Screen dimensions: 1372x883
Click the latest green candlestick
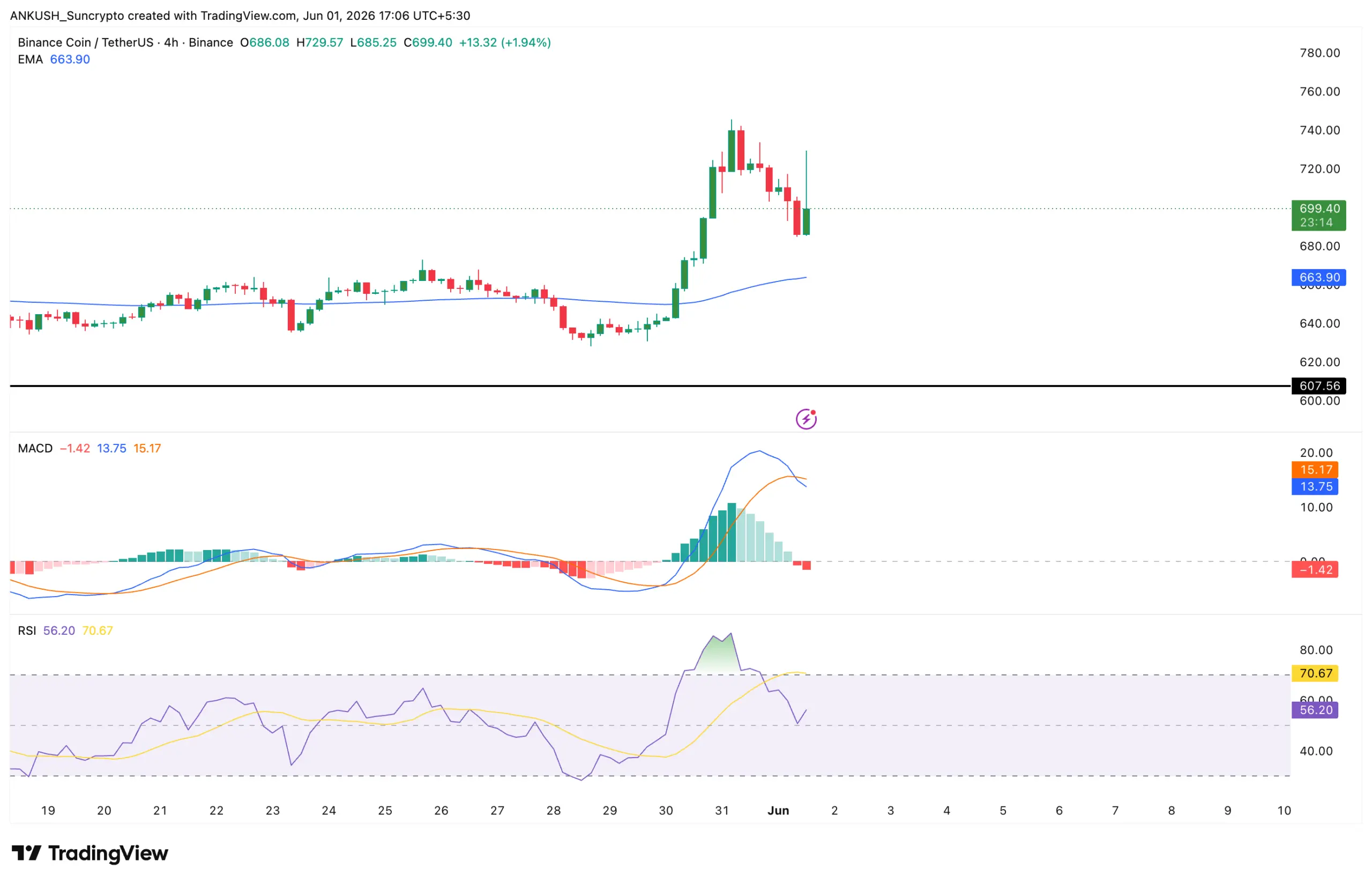coord(807,221)
